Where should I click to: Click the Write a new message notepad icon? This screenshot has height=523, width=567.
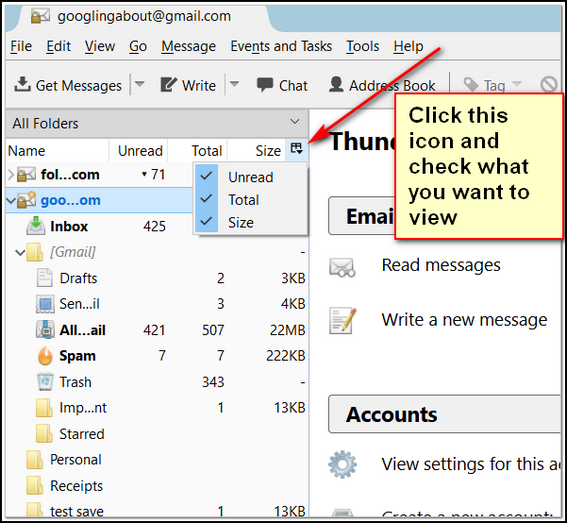coord(343,320)
